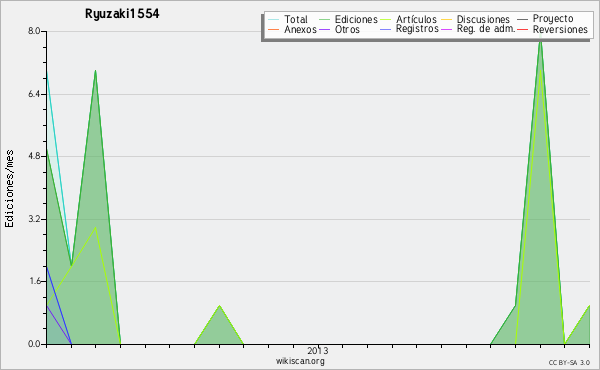Click the 0.0 y-axis value
Screen dimensions: 600x370
34,344
